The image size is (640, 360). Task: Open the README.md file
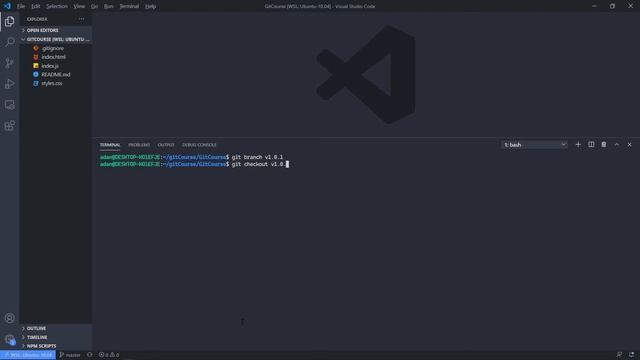(x=56, y=74)
